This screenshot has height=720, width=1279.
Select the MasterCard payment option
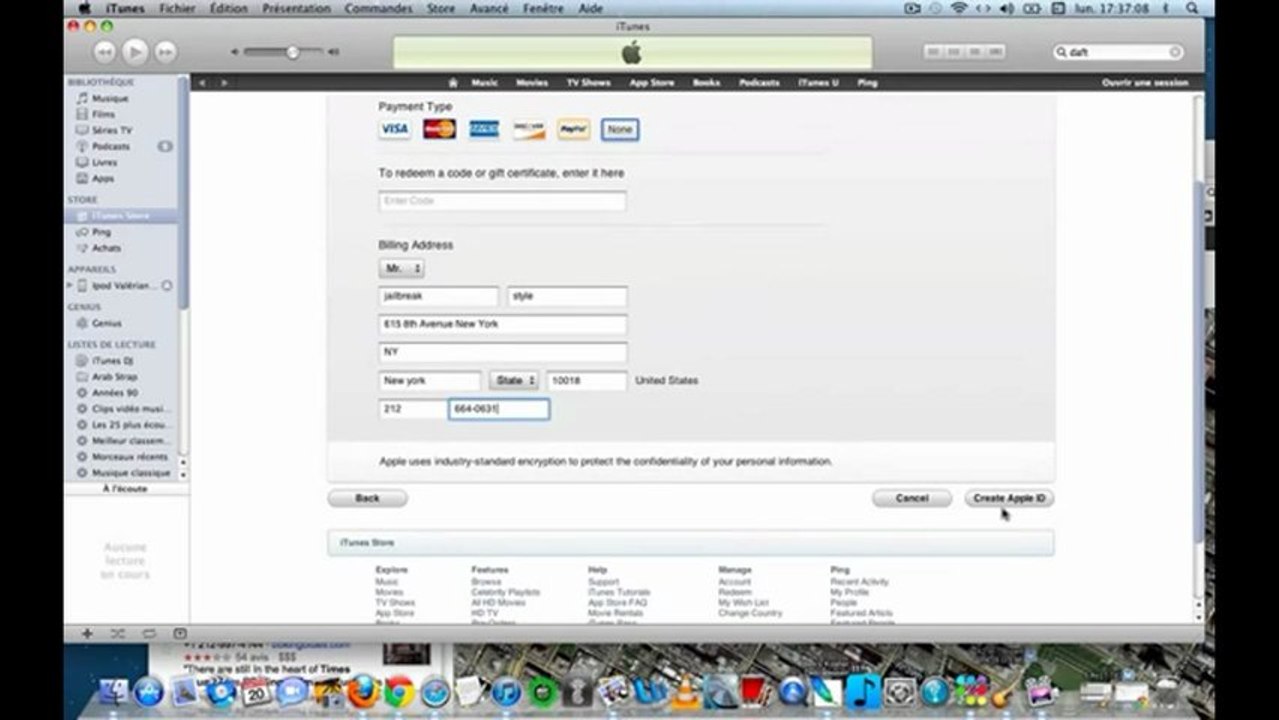439,129
